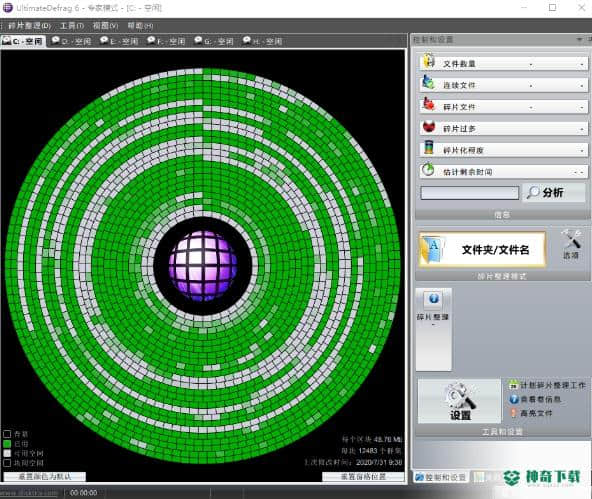Click the drive icon on G: tab
The width and height of the screenshot is (592, 499).
click(x=198, y=40)
